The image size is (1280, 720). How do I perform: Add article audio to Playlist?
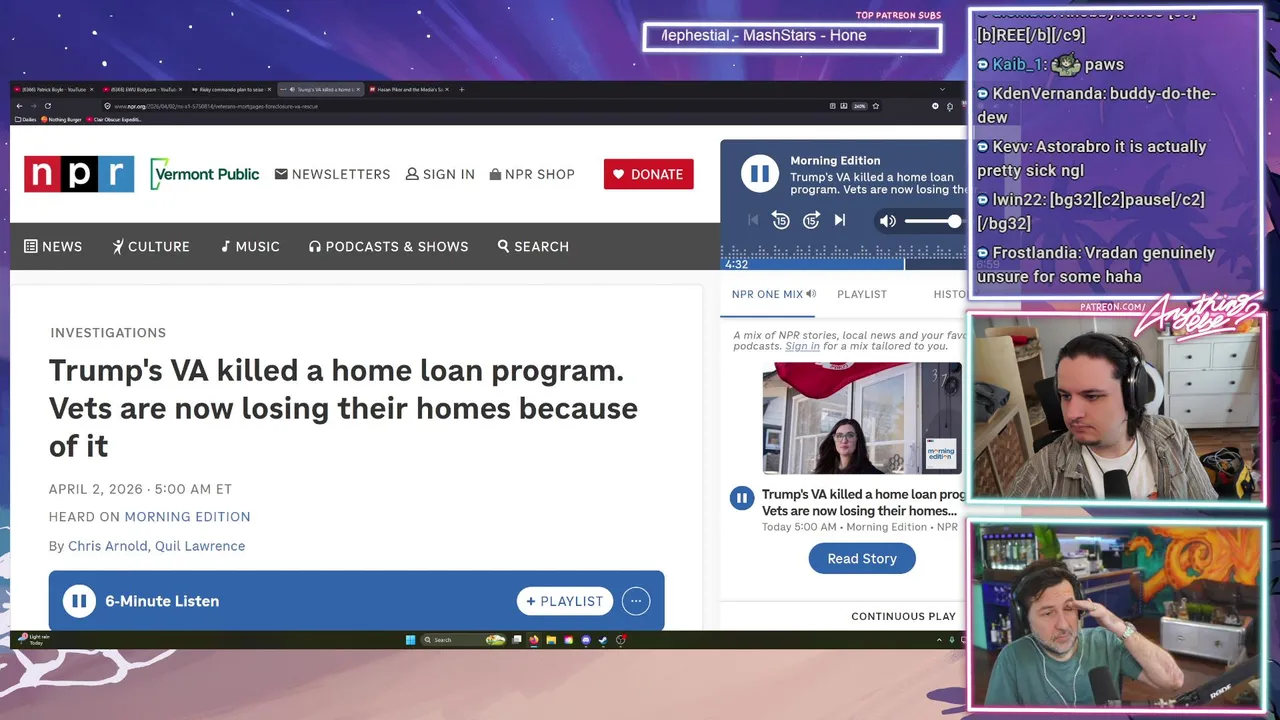click(565, 601)
